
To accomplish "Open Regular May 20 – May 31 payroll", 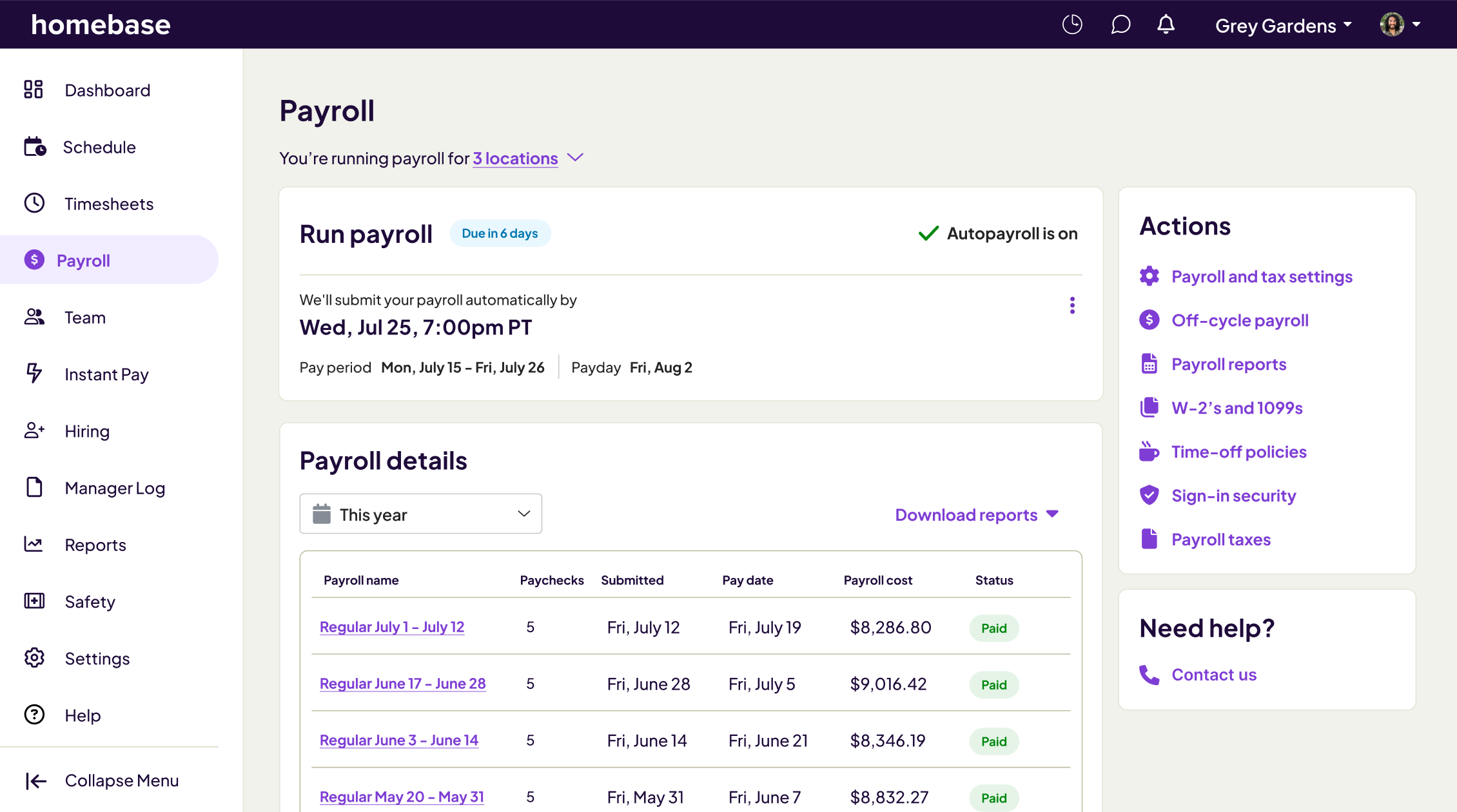I will tap(402, 797).
